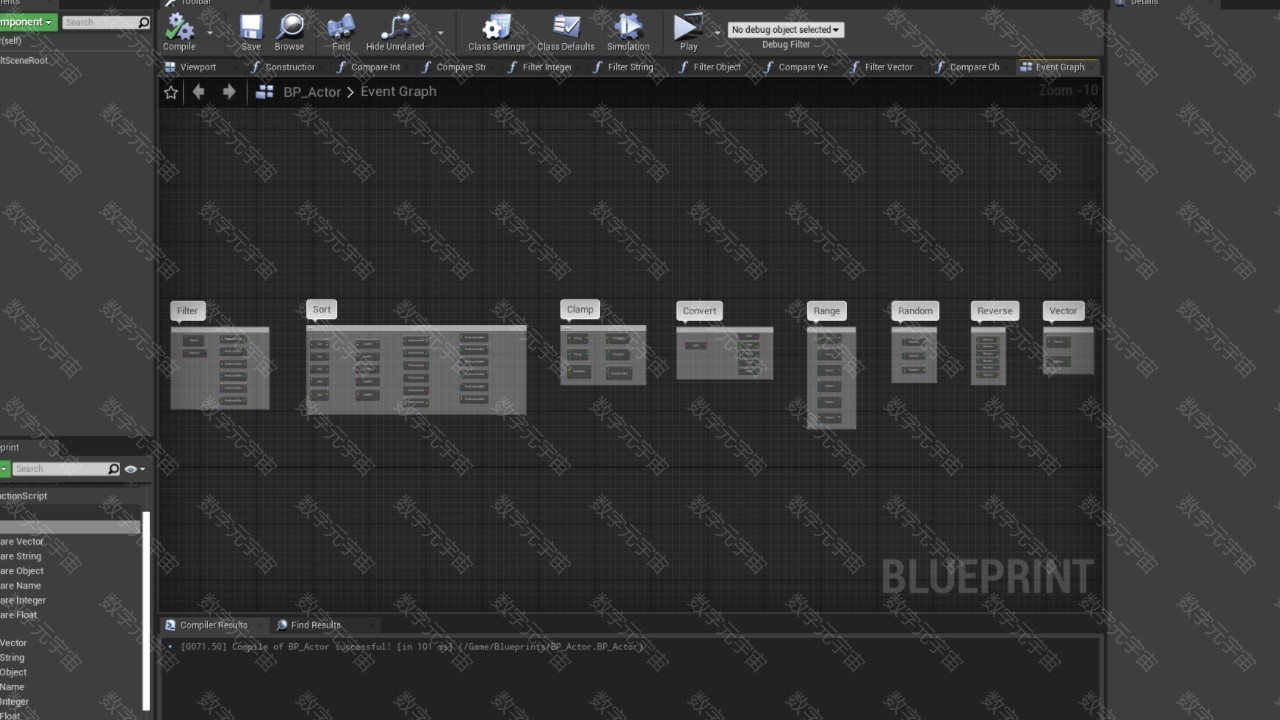The width and height of the screenshot is (1280, 720).
Task: Open Hide Unrelated options dropdown arrow
Action: click(440, 32)
